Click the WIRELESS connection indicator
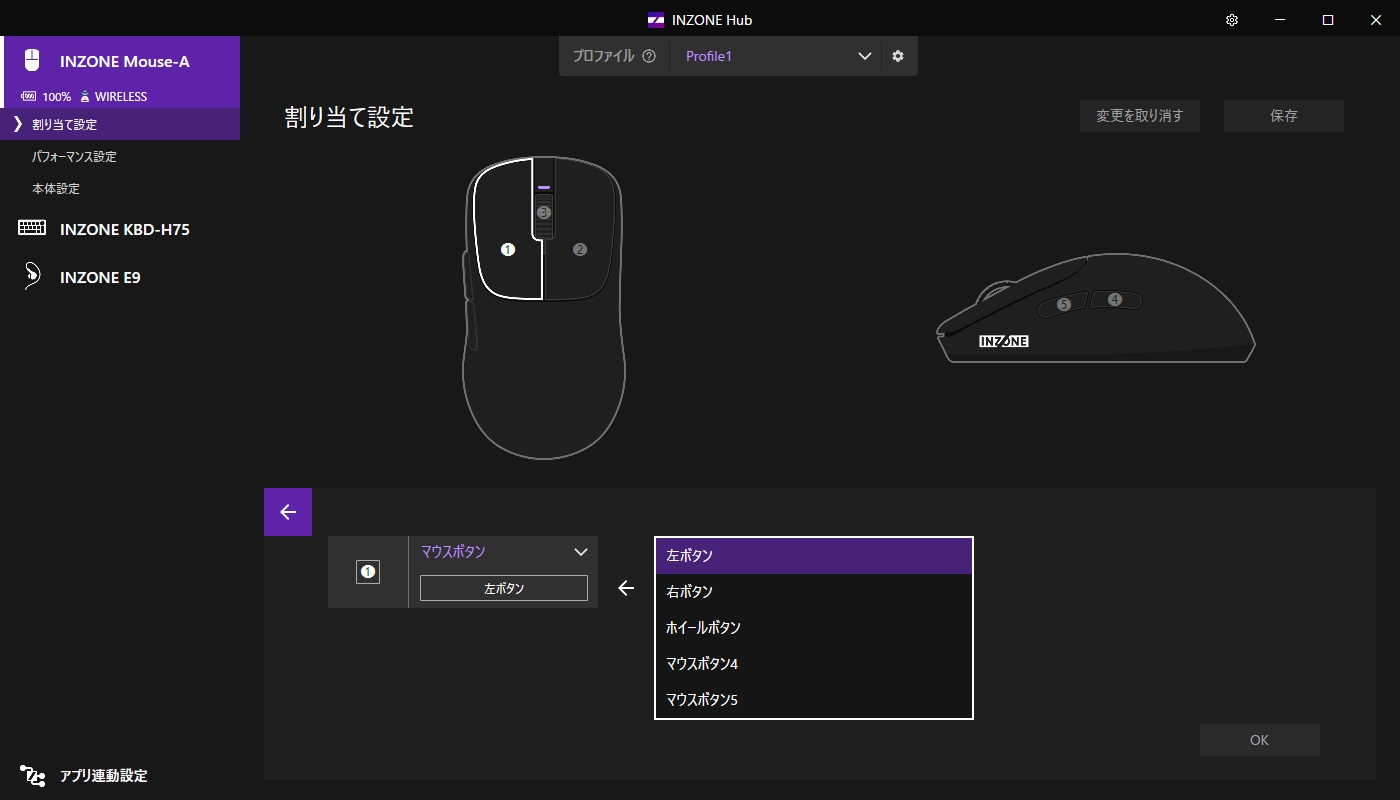 (113, 97)
